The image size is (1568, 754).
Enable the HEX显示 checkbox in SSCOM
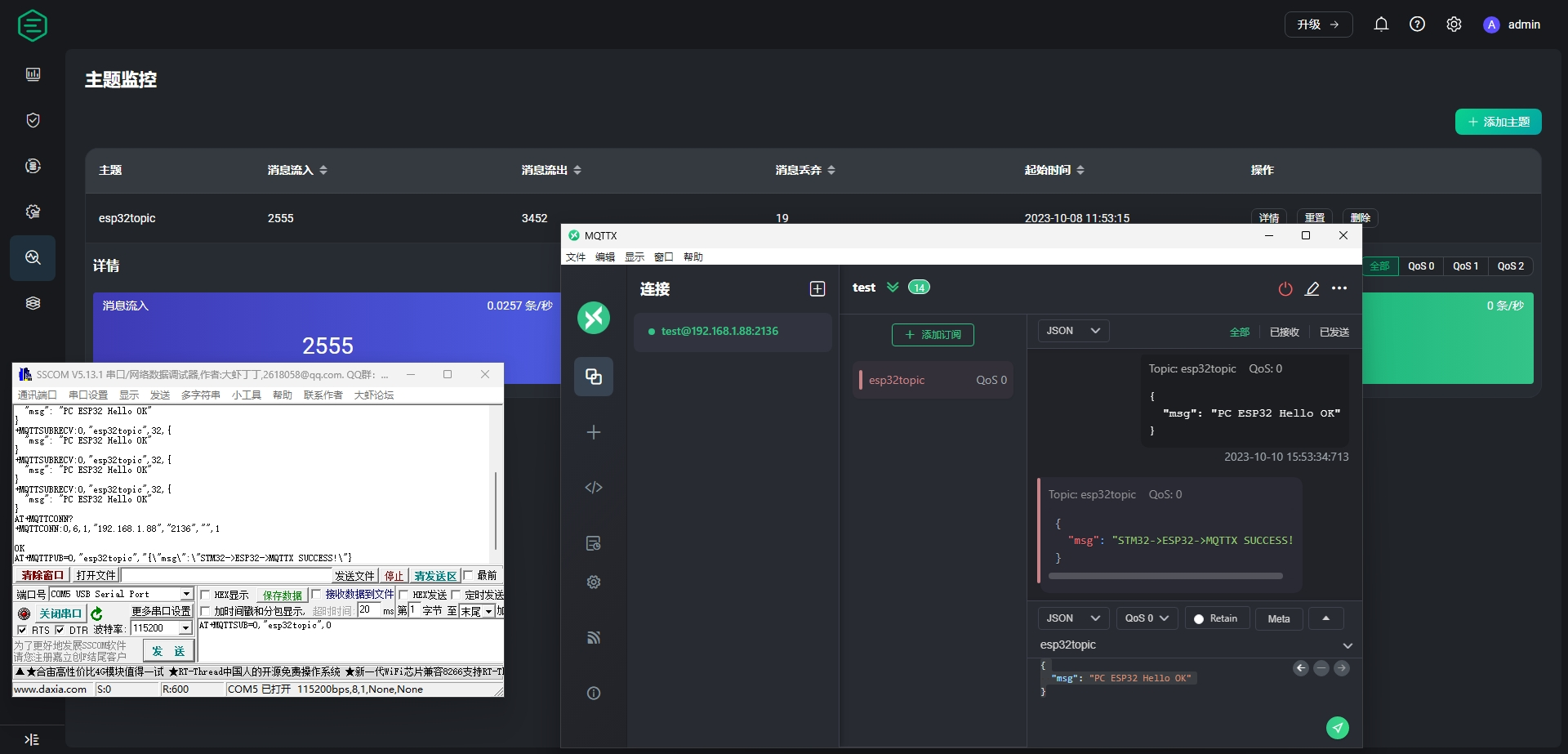pos(206,595)
